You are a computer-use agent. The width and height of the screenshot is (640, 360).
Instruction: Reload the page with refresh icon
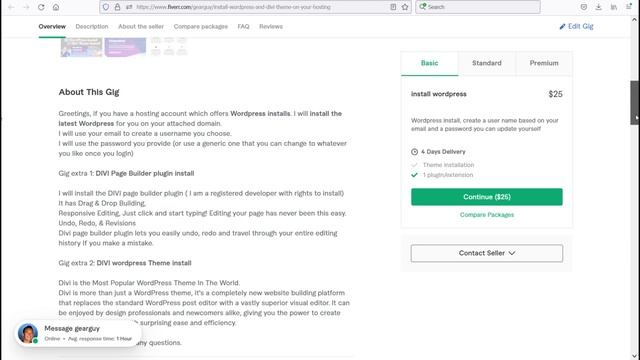[41, 7]
